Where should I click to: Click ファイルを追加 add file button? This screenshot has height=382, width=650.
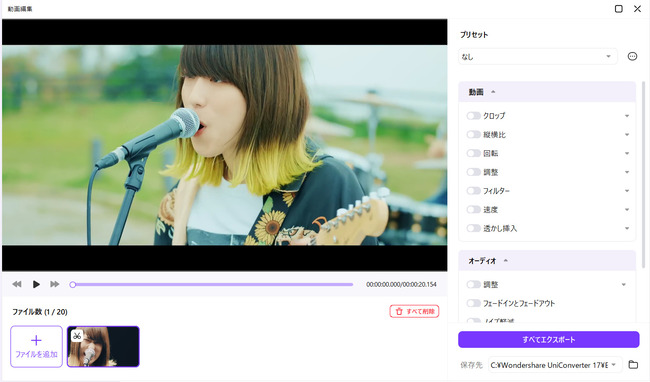coord(36,346)
